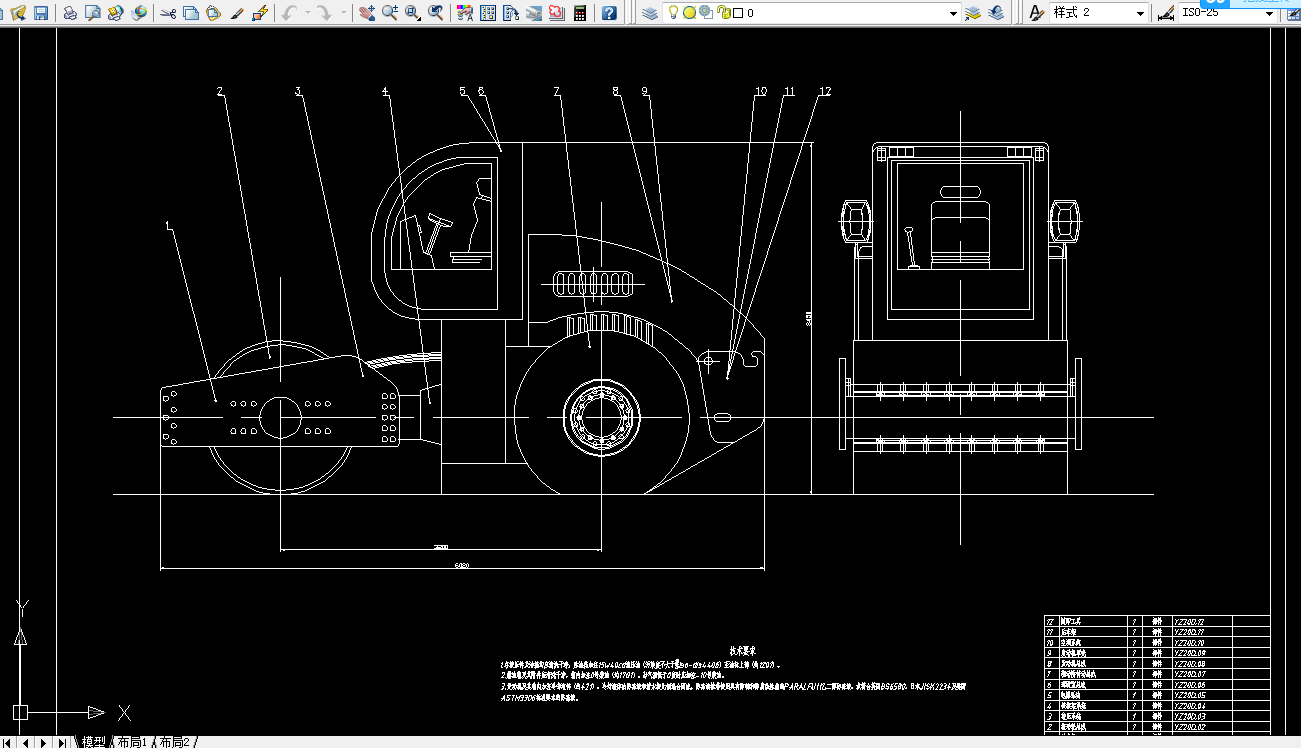
Task: Jump to last layout tab arrow
Action: (x=61, y=742)
